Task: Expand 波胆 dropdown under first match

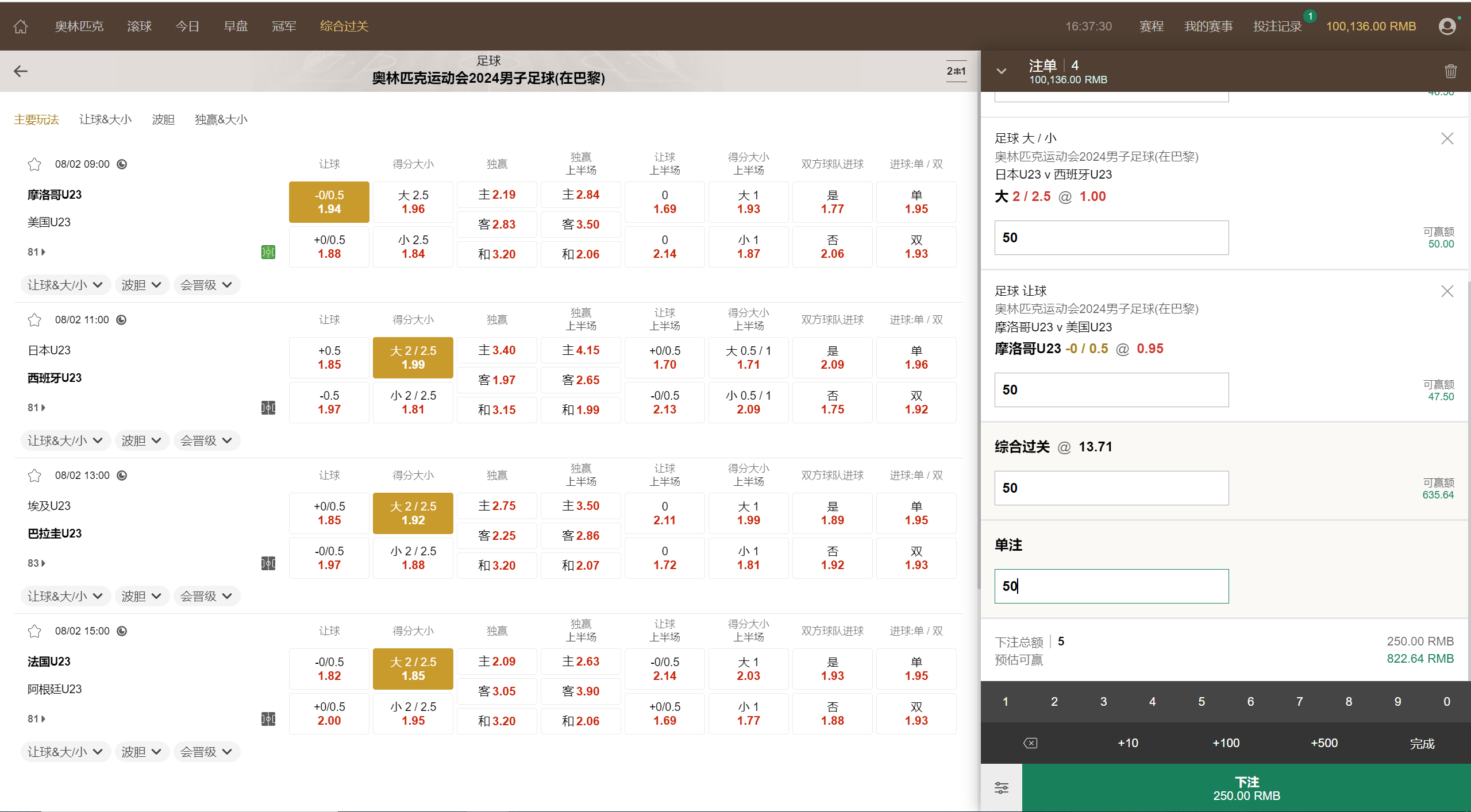Action: [x=141, y=285]
